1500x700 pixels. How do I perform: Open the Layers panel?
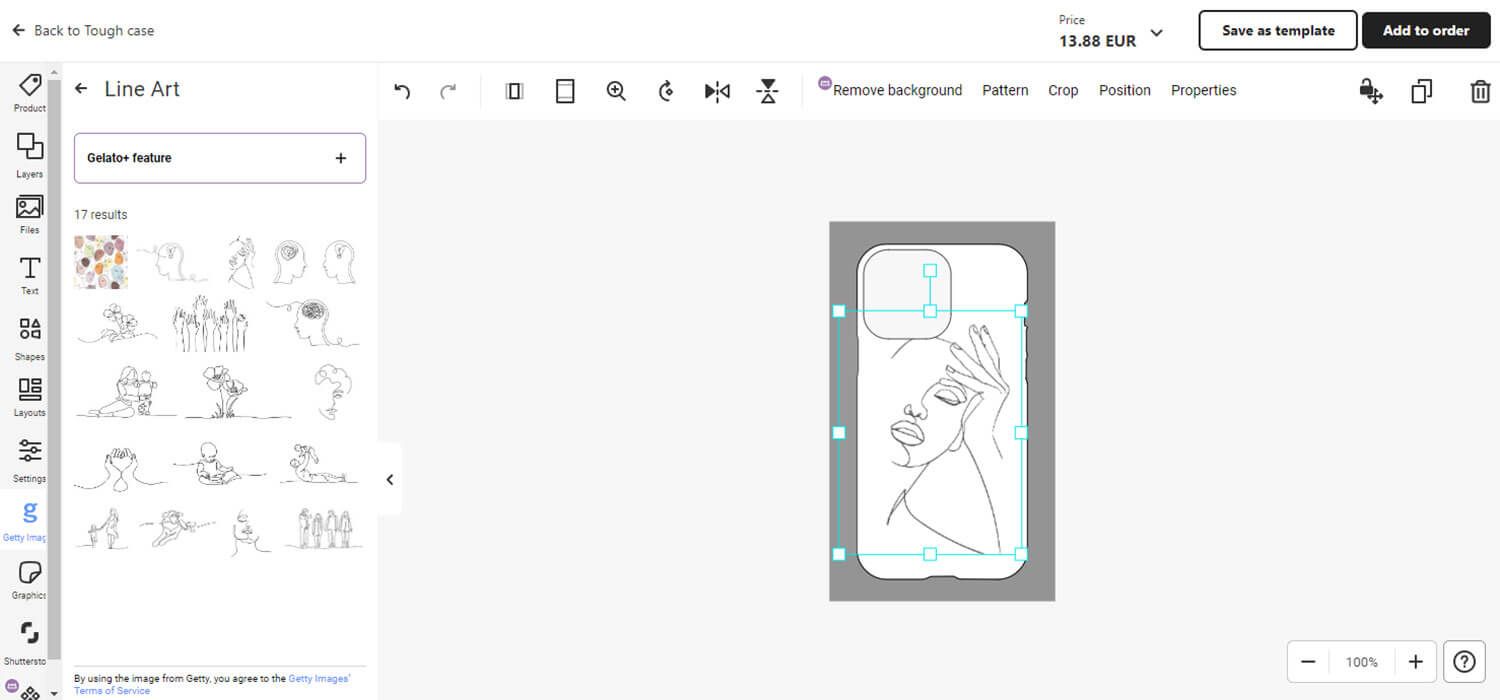(29, 155)
